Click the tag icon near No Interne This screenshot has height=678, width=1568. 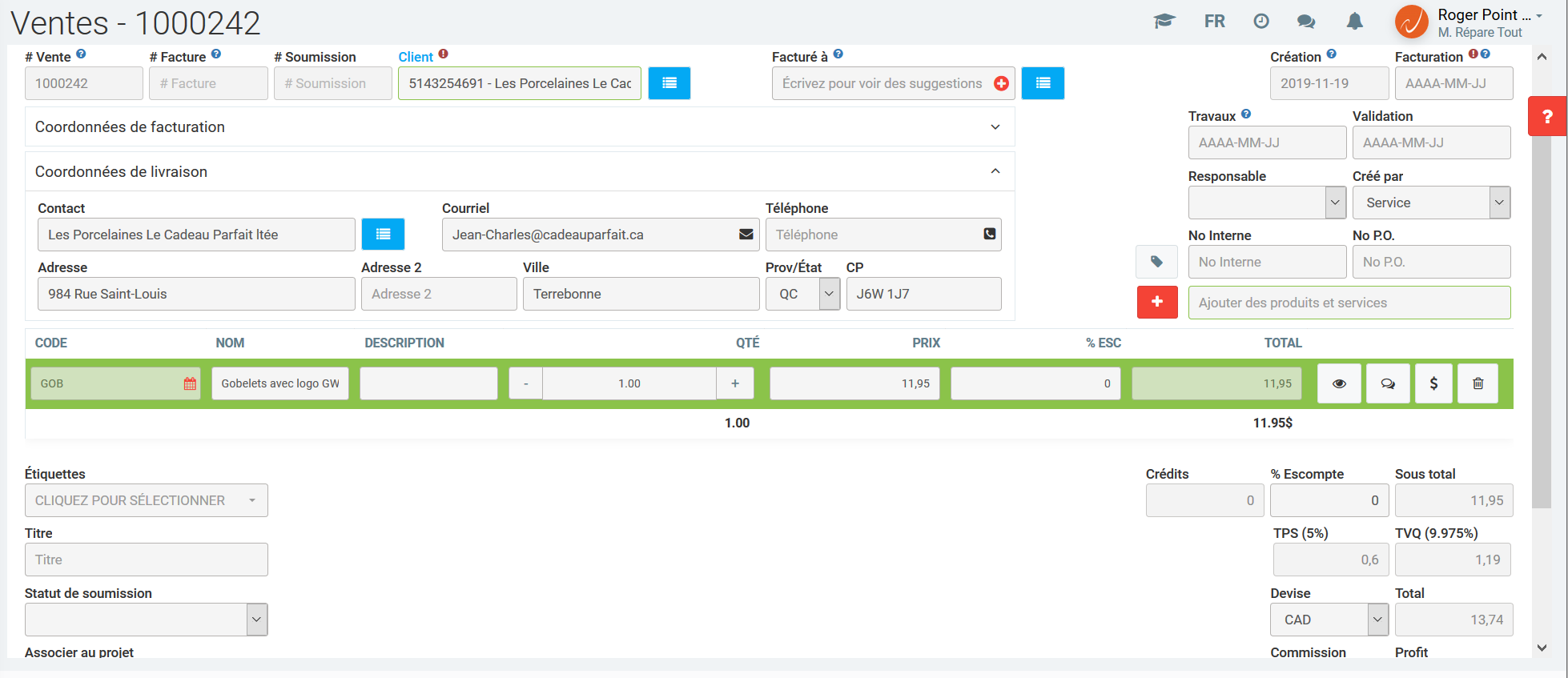[x=1156, y=262]
